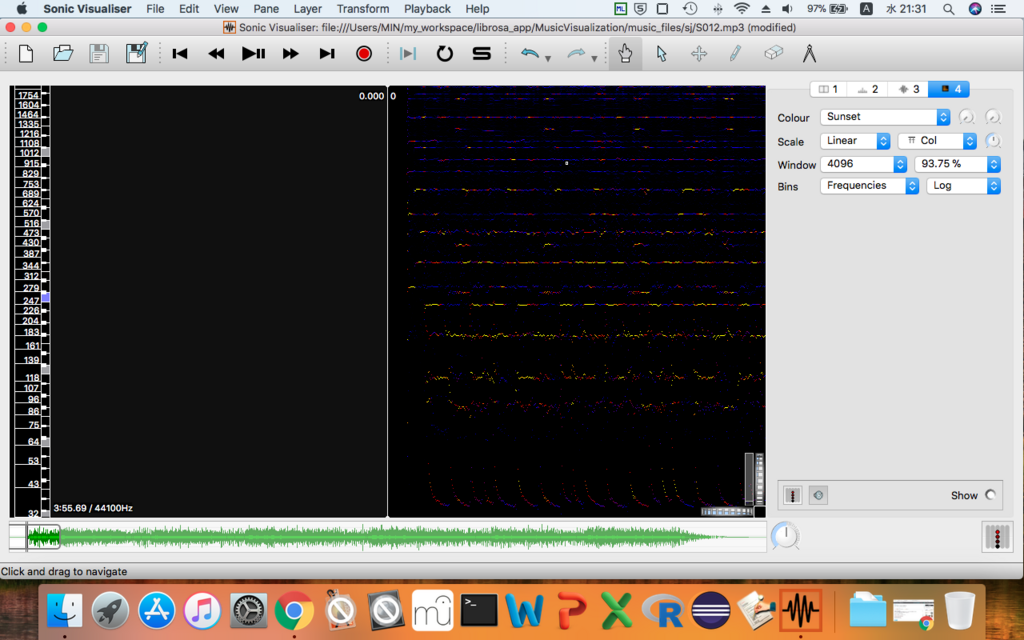Select the Select pointer tool
Screen dimensions: 1024x640
662,54
